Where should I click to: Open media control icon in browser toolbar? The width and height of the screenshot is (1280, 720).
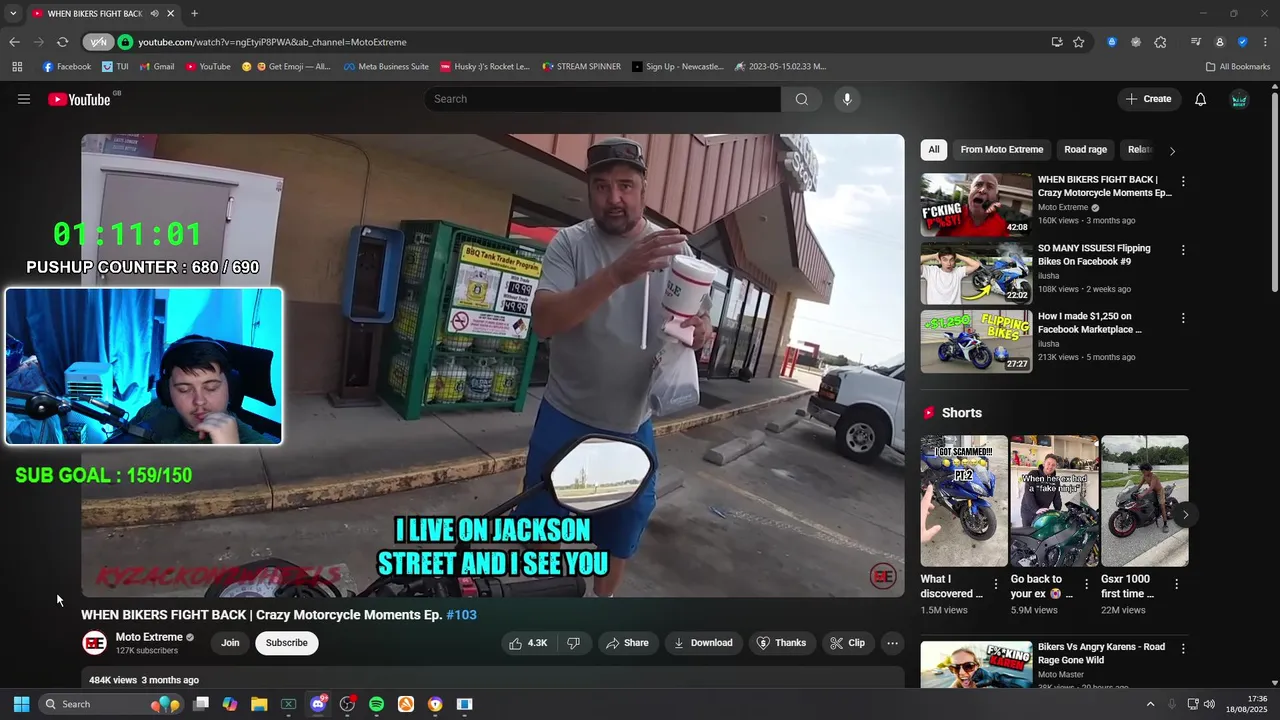coord(1196,42)
